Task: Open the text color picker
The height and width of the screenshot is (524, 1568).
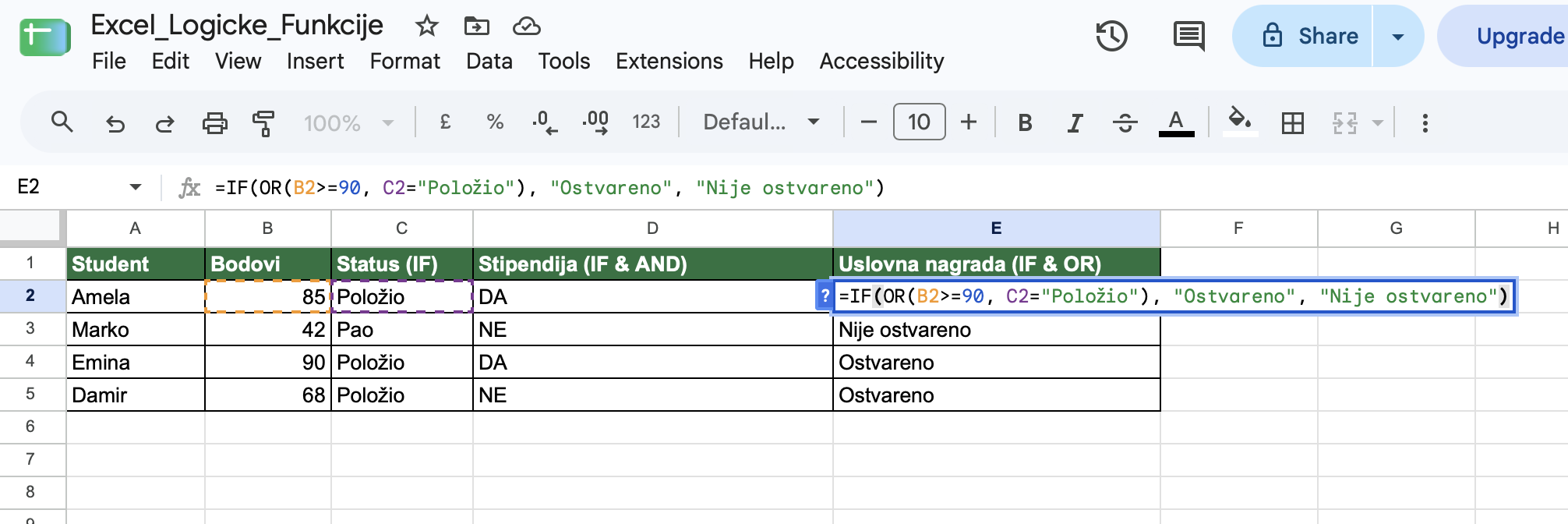Action: tap(1176, 122)
